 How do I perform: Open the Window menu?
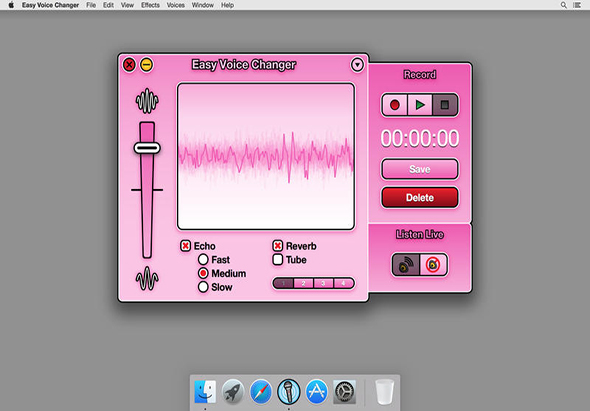[202, 5]
